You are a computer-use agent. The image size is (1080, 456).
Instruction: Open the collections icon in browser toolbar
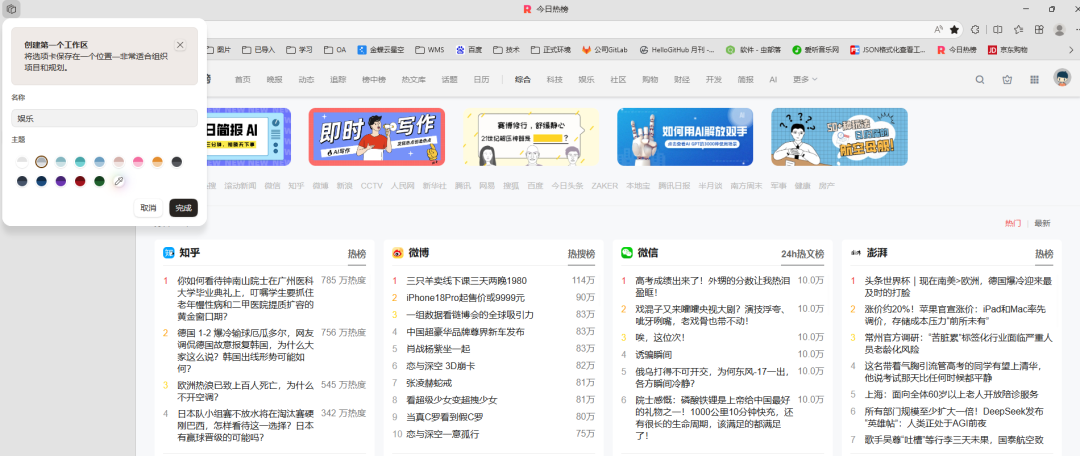(1039, 30)
